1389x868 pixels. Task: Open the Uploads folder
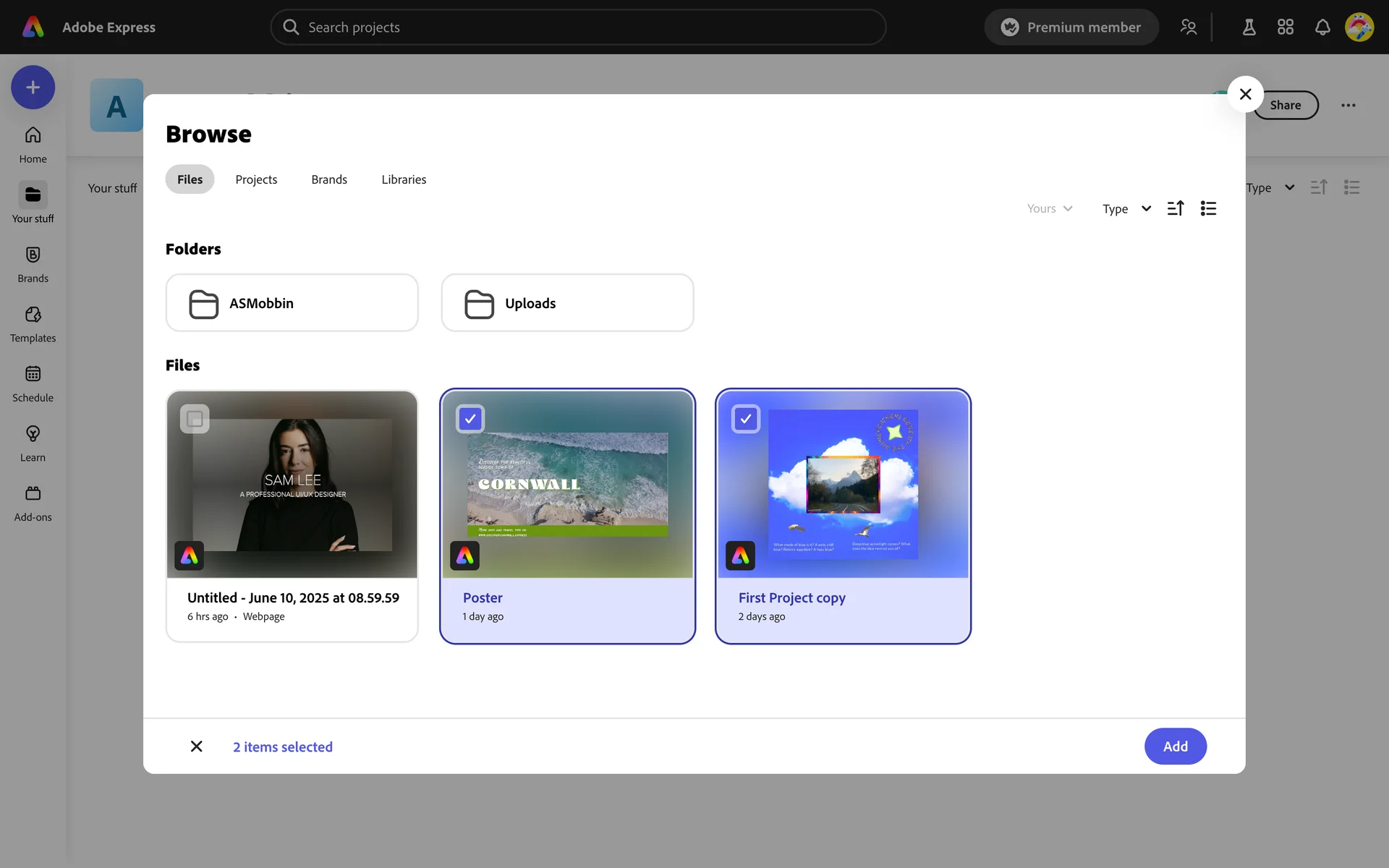567,303
